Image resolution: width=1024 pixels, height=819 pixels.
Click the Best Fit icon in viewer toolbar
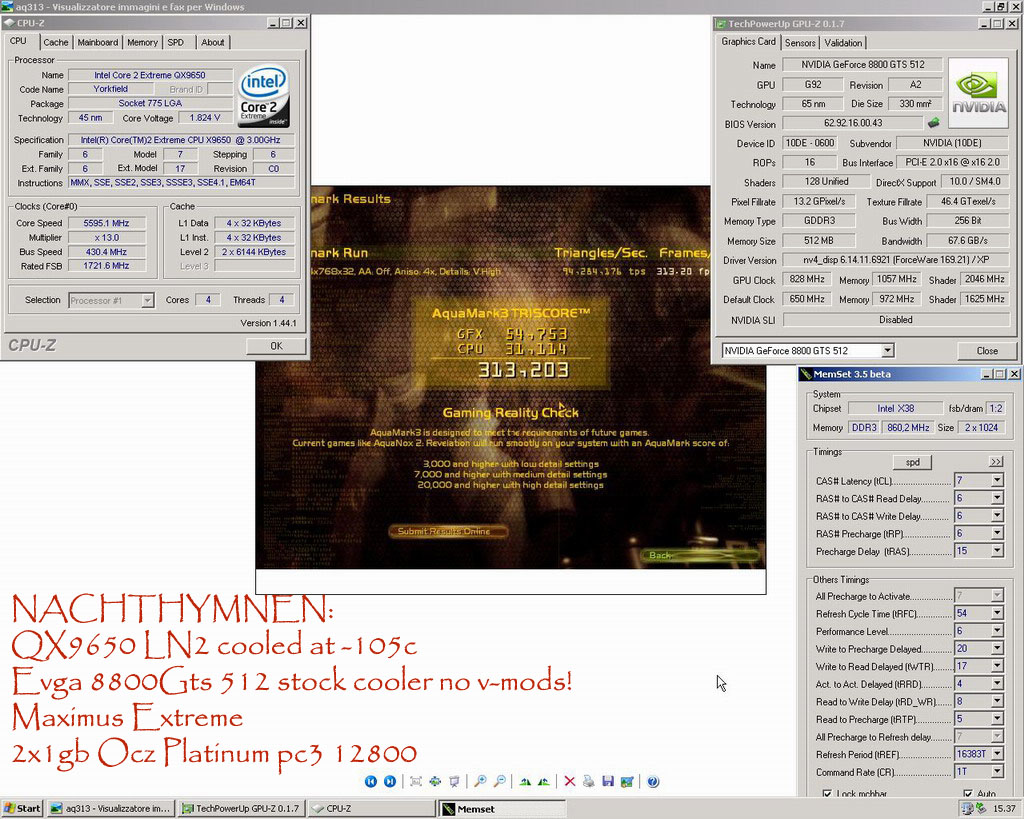[416, 782]
